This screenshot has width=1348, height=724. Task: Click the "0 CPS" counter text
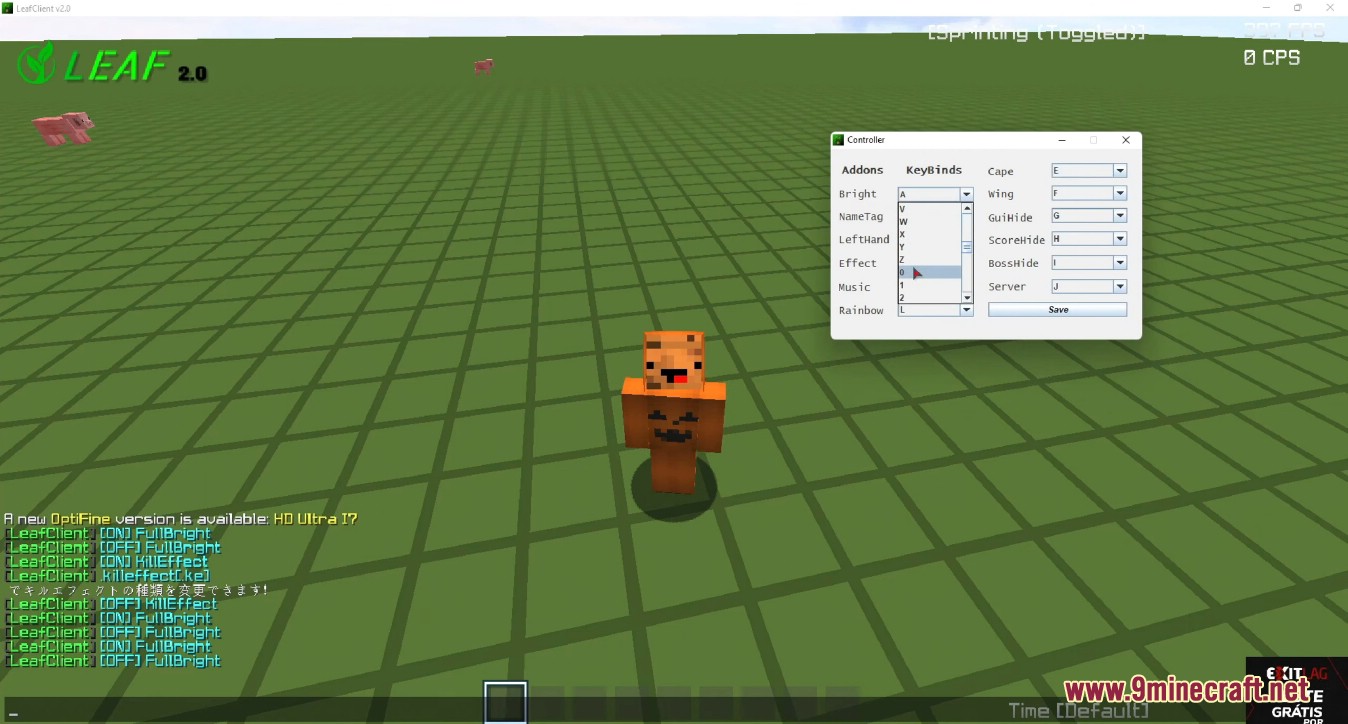(x=1272, y=58)
